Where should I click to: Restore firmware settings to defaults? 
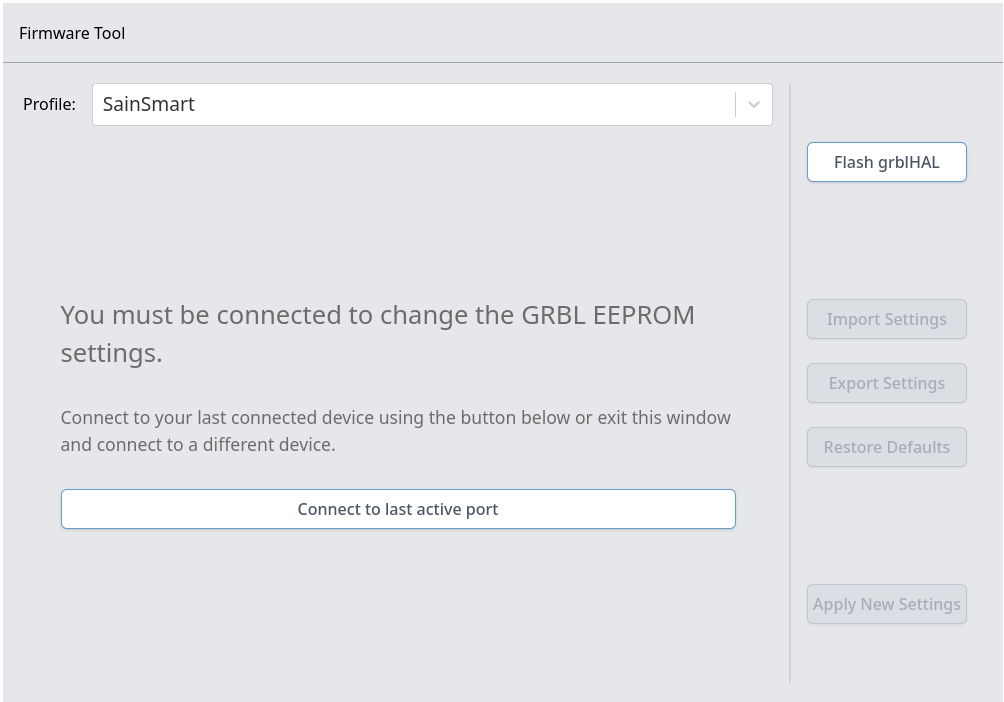click(x=887, y=447)
